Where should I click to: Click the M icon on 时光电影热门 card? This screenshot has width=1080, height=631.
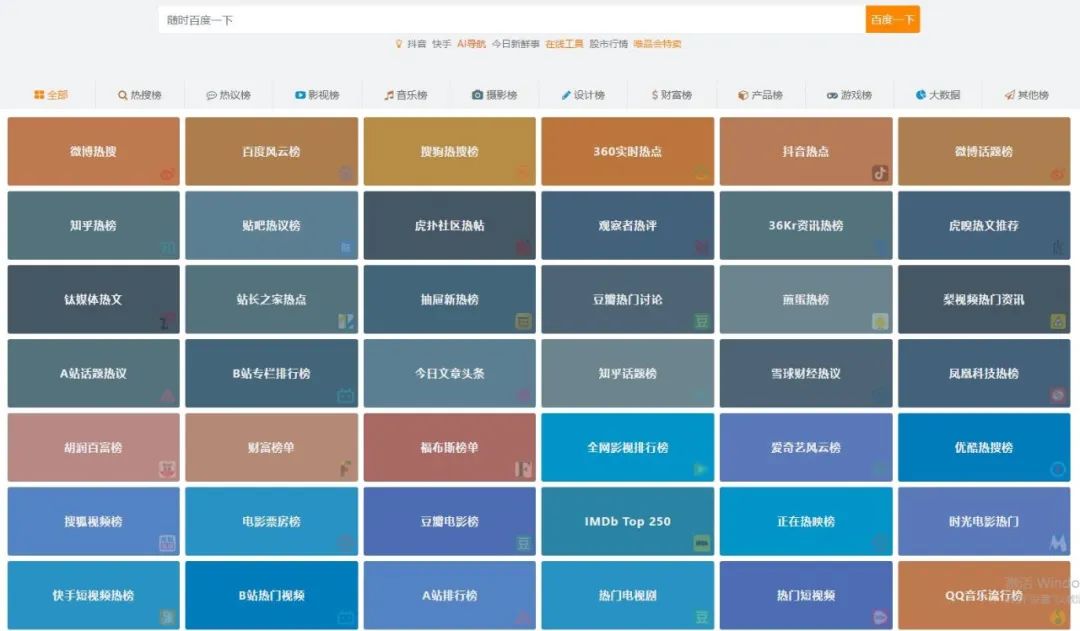click(x=1057, y=543)
